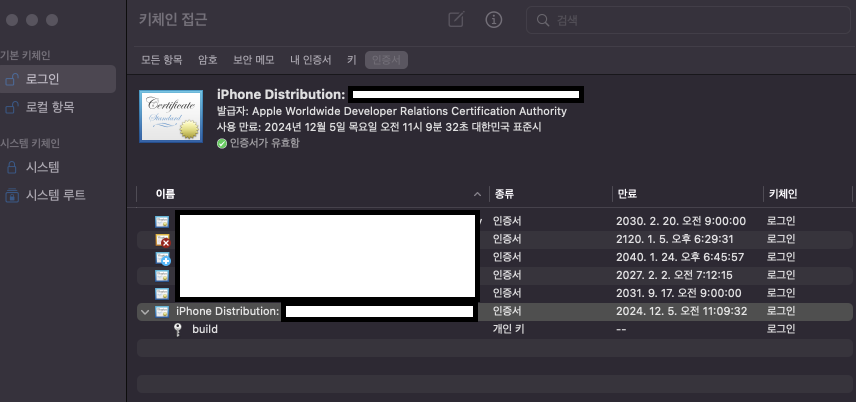Click the compose new item icon
The image size is (856, 402).
coord(456,20)
